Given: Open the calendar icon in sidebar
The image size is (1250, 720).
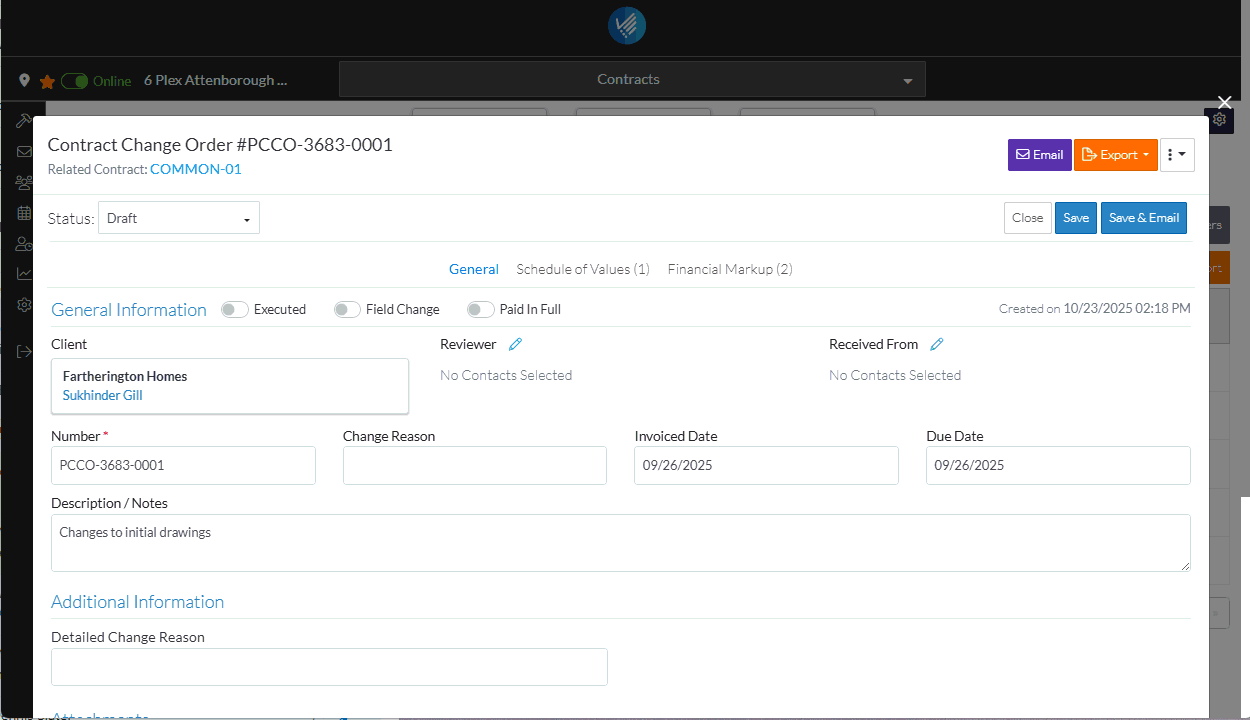Looking at the screenshot, I should pos(24,213).
